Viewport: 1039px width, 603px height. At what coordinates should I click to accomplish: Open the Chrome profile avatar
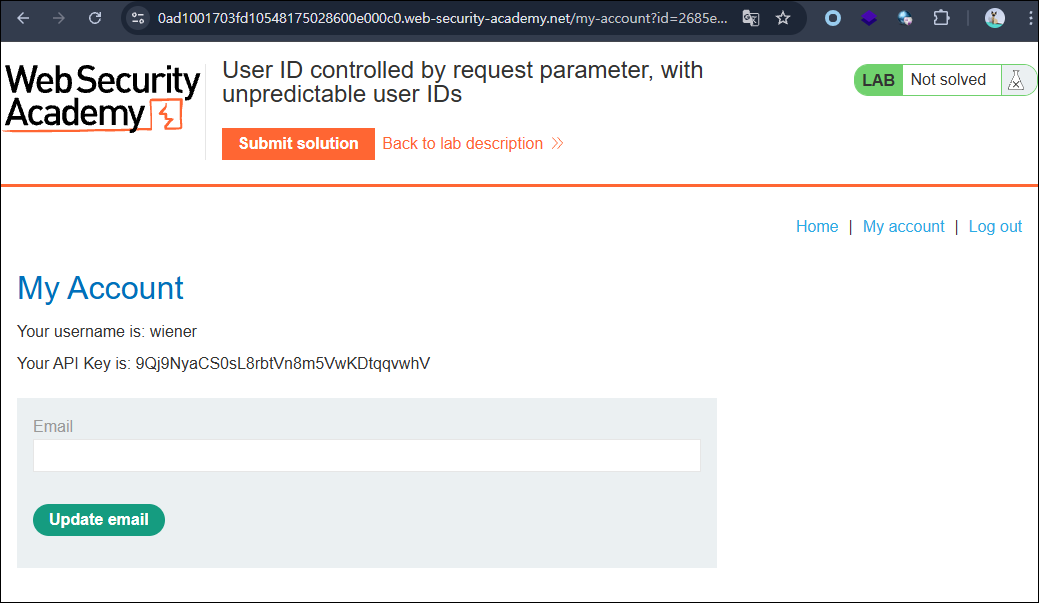[x=994, y=18]
